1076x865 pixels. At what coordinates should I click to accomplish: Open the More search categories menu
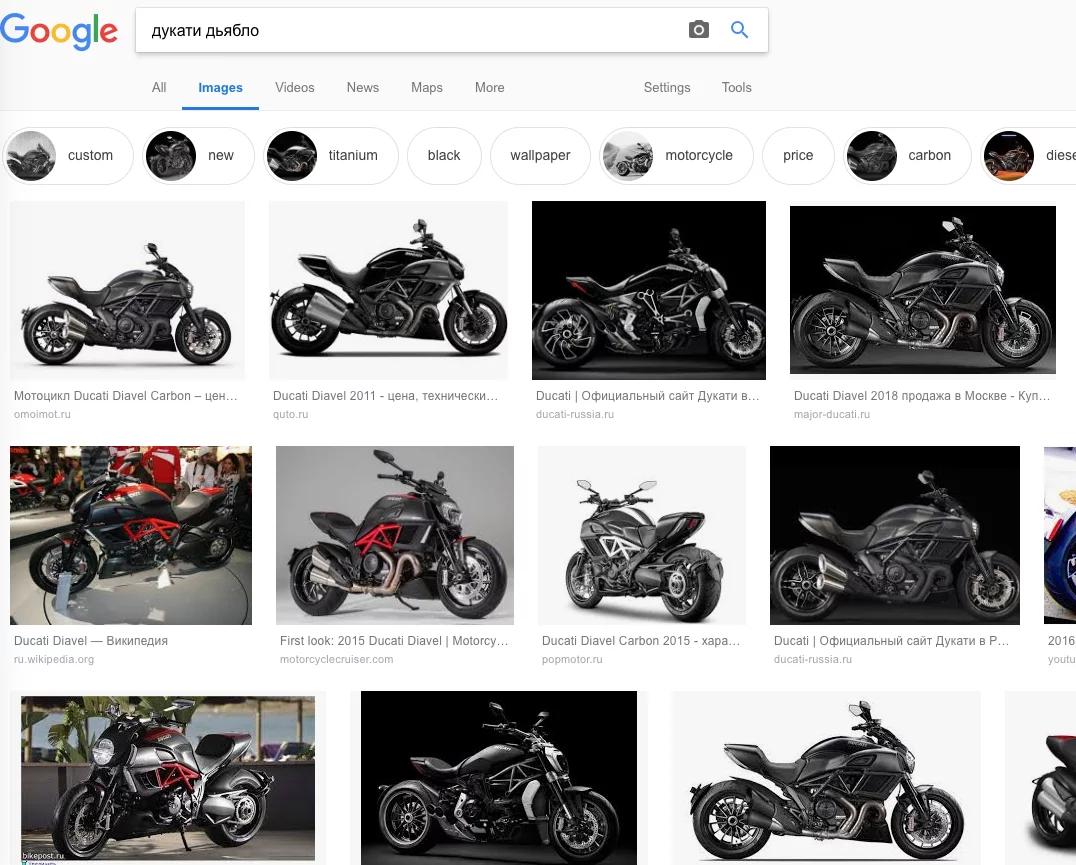pos(489,88)
